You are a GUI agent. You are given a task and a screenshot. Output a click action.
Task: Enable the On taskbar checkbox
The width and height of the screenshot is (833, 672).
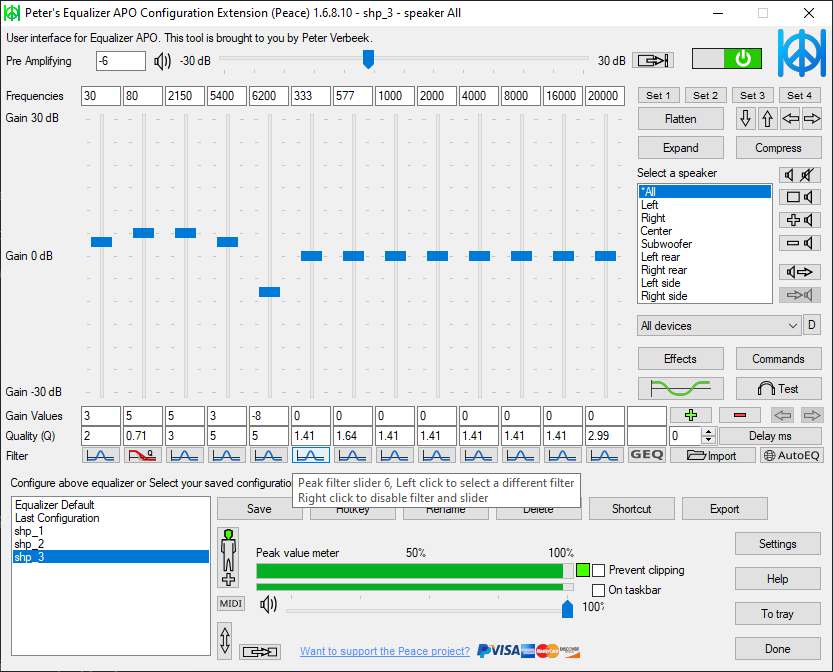[598, 590]
